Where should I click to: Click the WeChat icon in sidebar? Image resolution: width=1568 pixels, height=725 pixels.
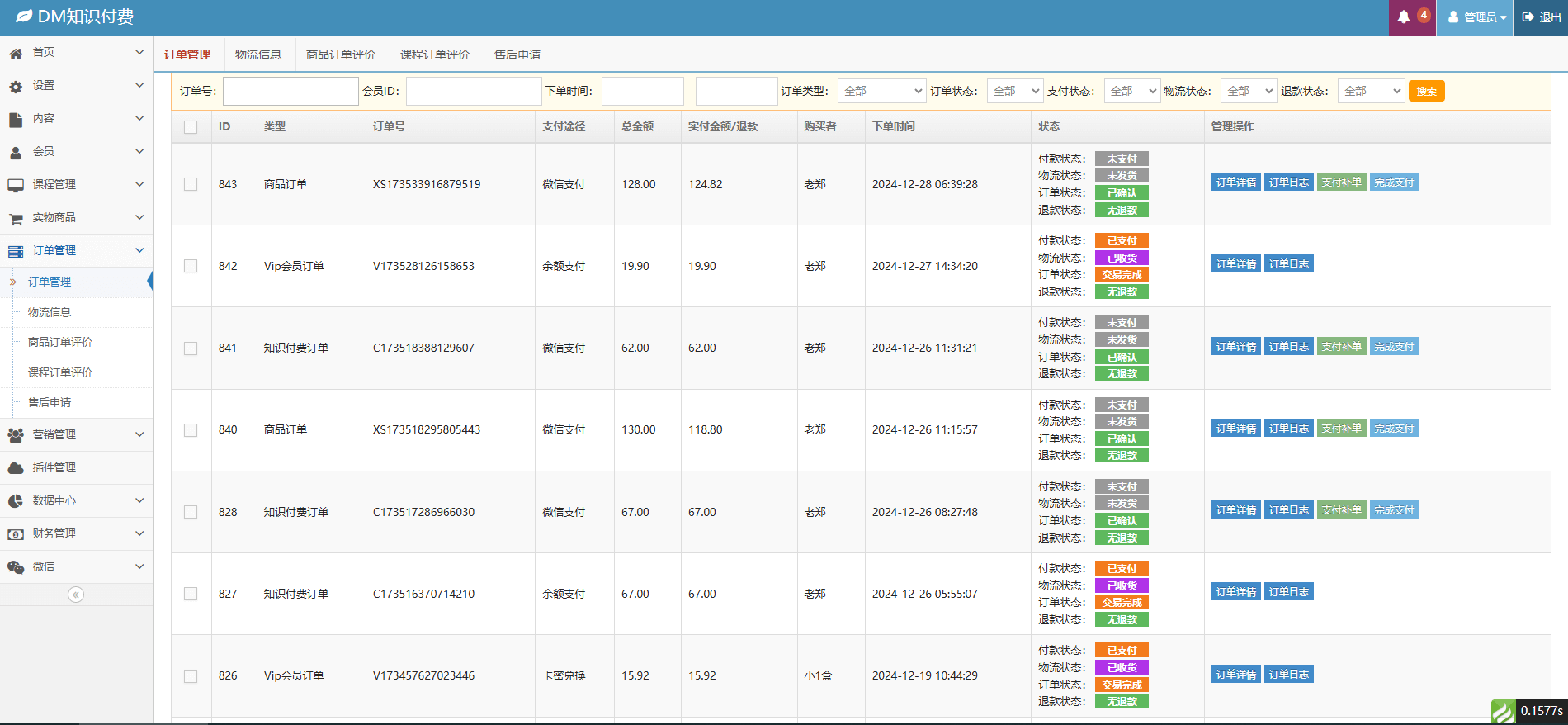click(x=16, y=567)
